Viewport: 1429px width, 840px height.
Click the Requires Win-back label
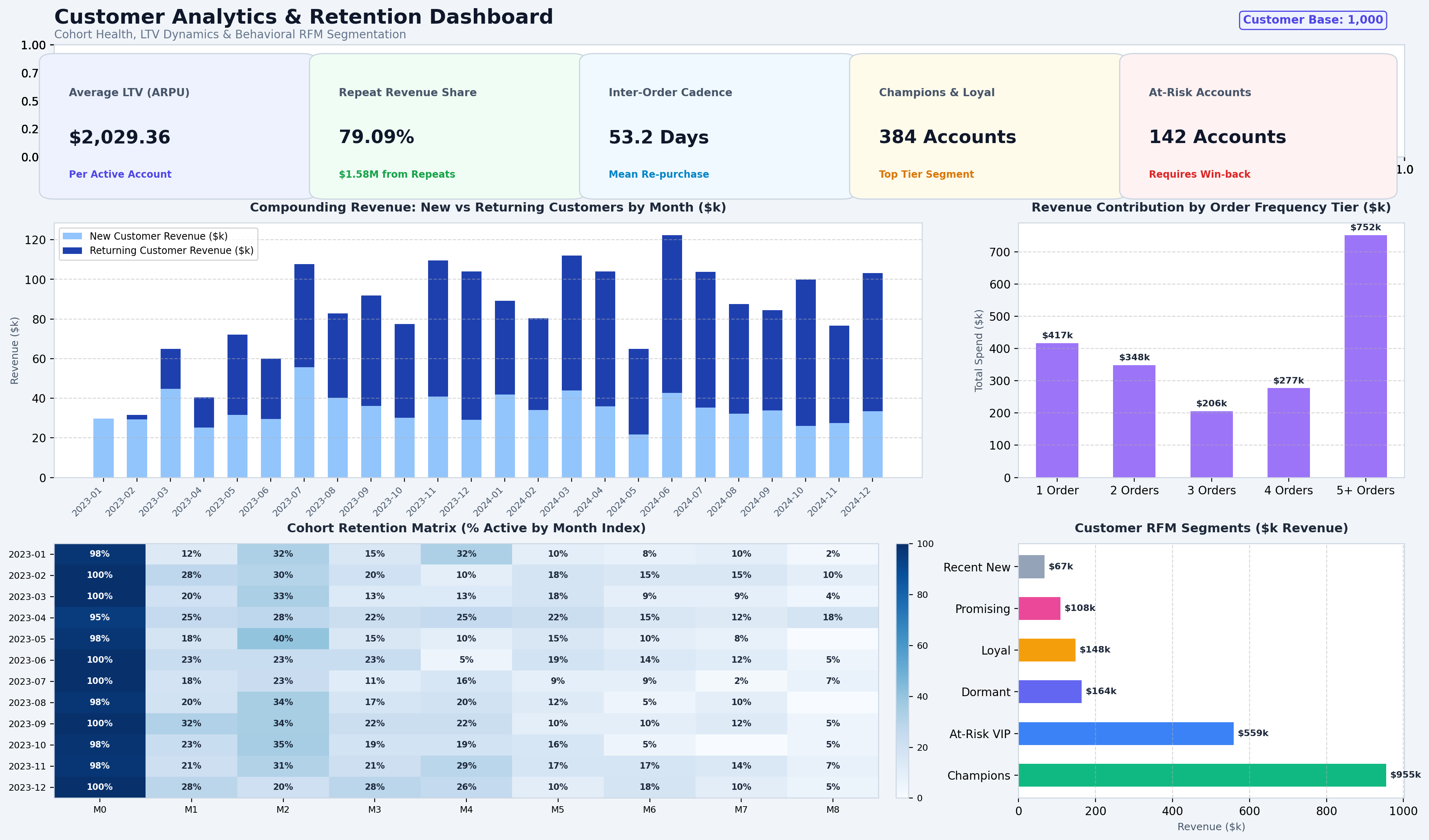1199,174
